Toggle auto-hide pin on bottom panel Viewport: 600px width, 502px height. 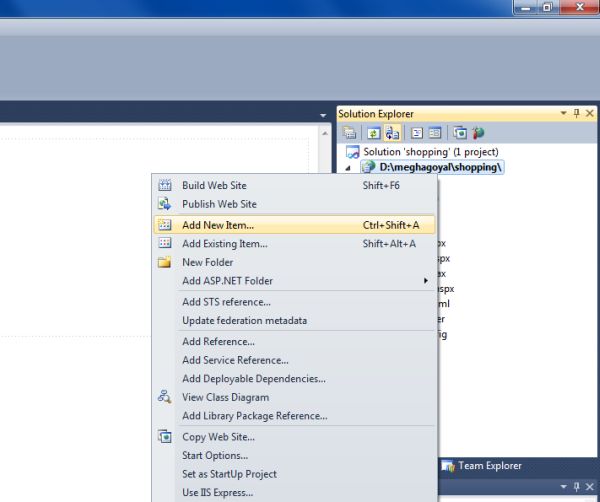pyautogui.click(x=577, y=487)
